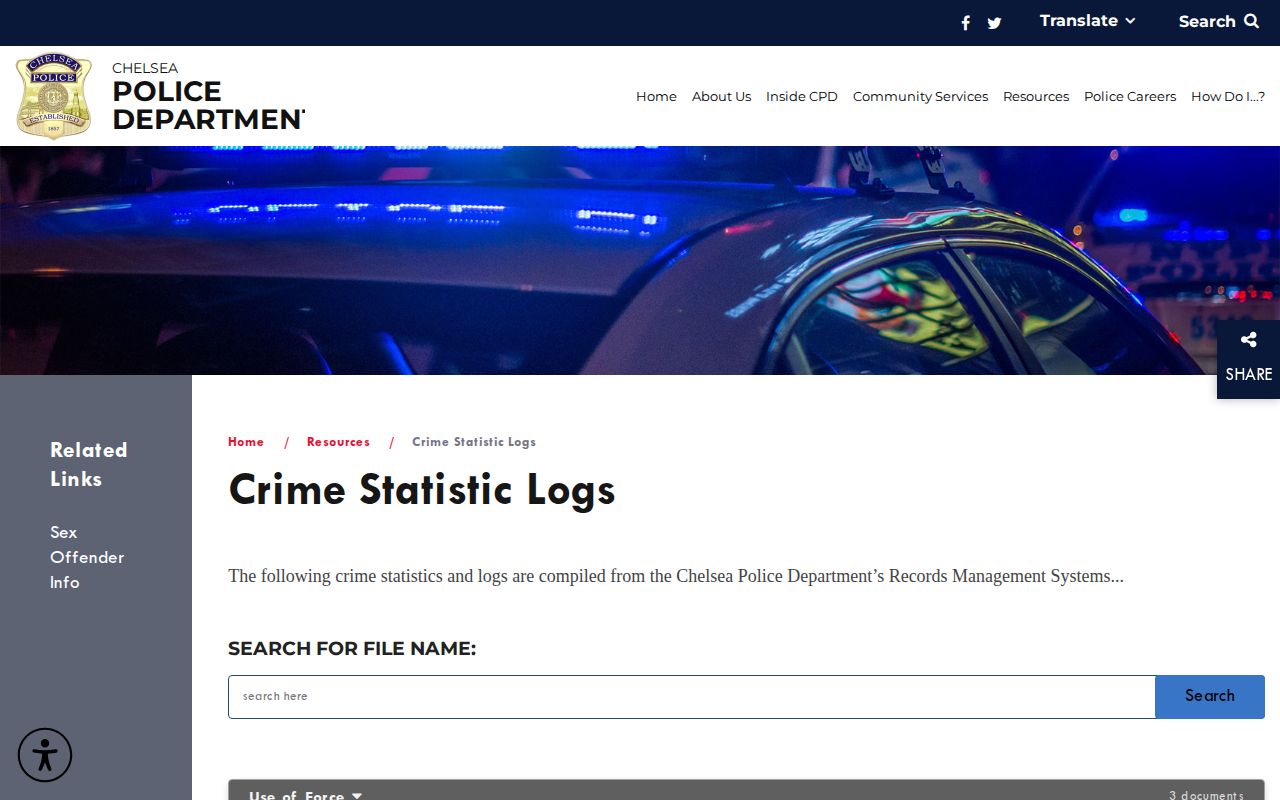
Task: Click the Search label in top bar
Action: tap(1207, 21)
